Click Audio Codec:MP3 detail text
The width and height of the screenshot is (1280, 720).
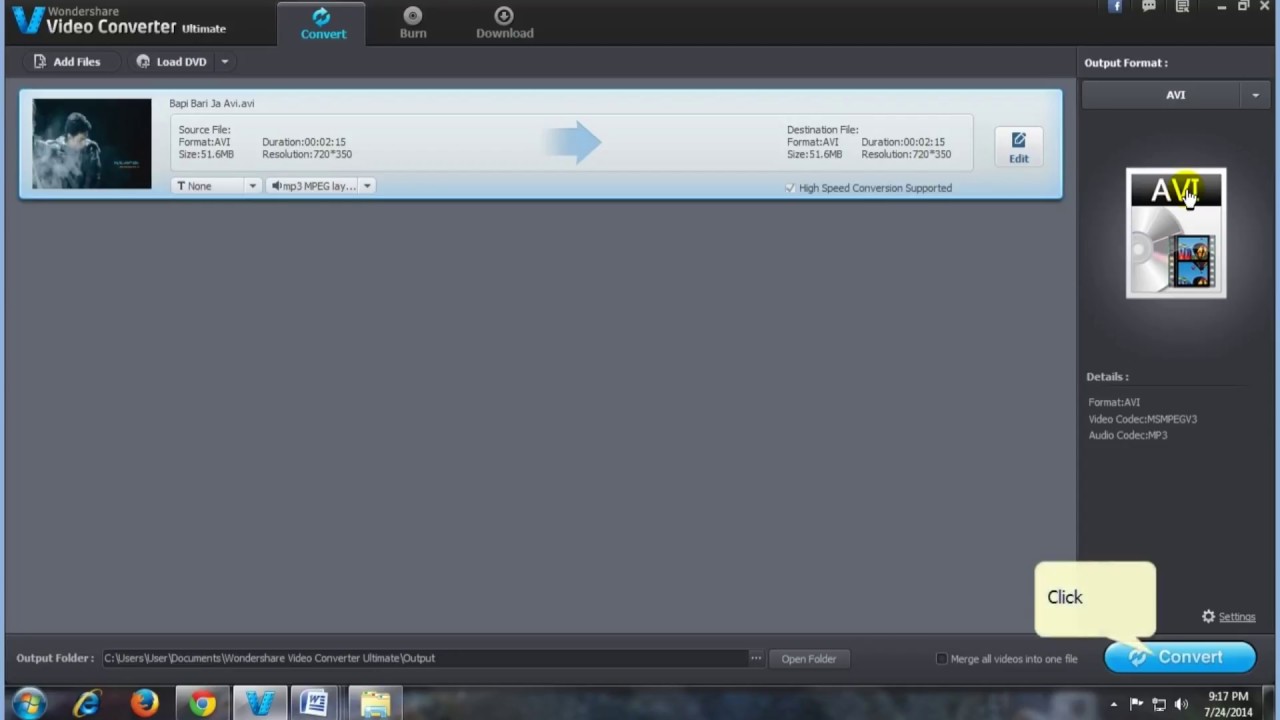click(x=1128, y=435)
